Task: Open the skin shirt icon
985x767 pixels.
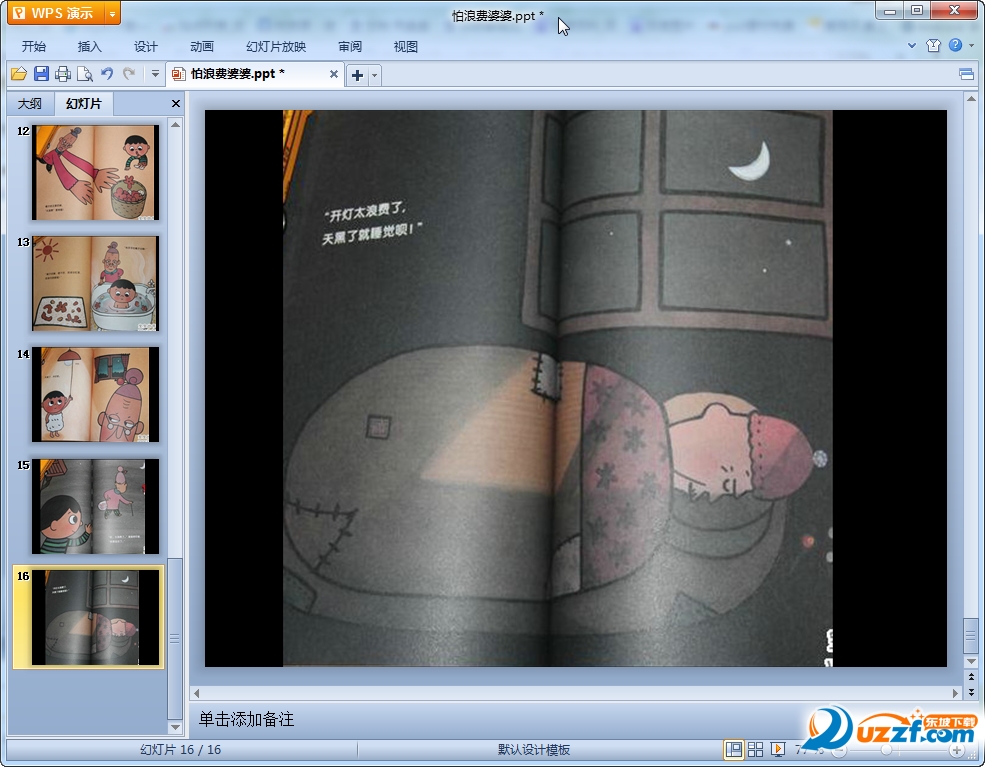Action: click(x=933, y=45)
